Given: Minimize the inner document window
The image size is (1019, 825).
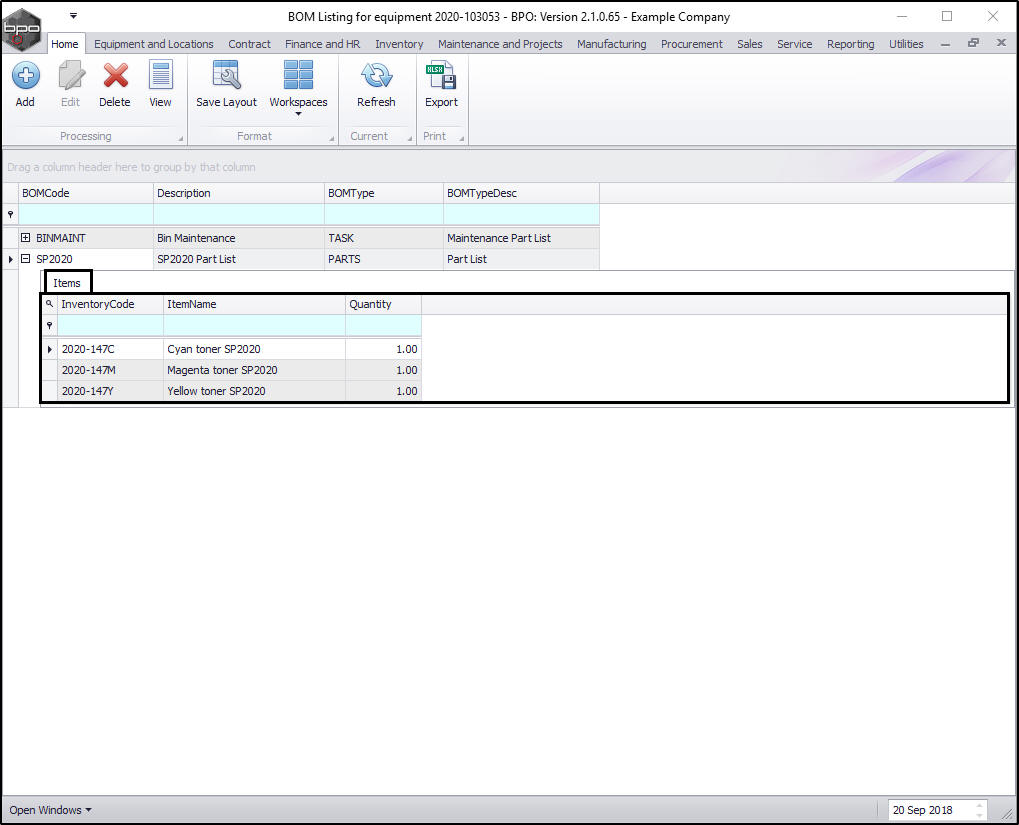Looking at the screenshot, I should coord(946,44).
